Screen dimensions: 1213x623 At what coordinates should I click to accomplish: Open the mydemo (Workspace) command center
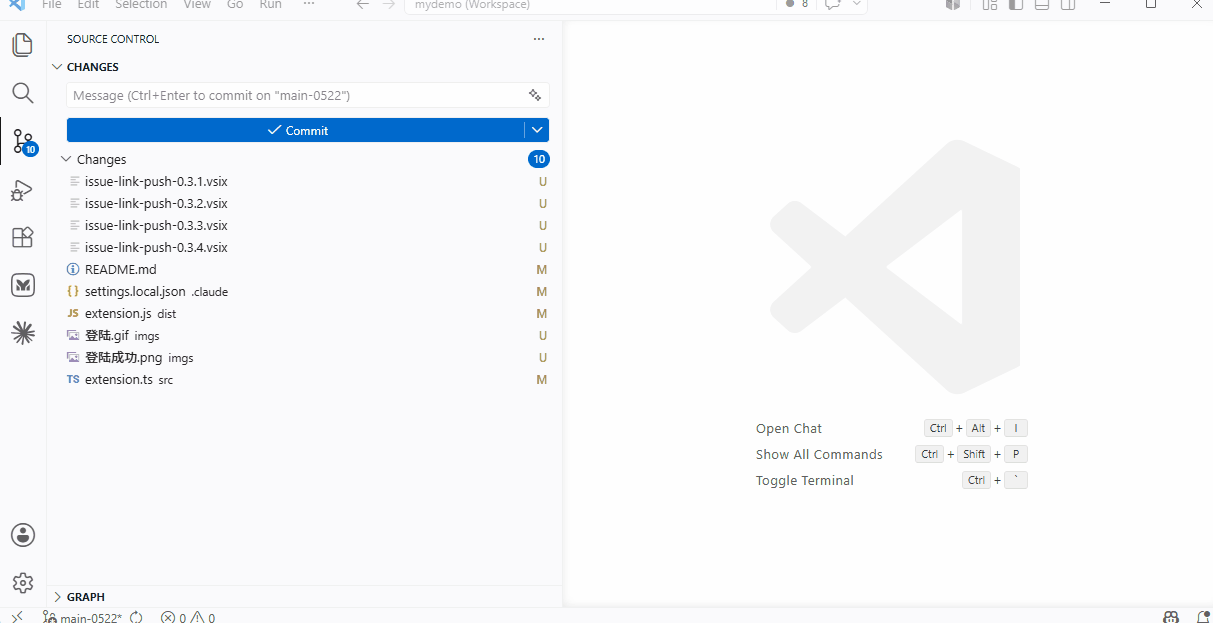pos(590,5)
